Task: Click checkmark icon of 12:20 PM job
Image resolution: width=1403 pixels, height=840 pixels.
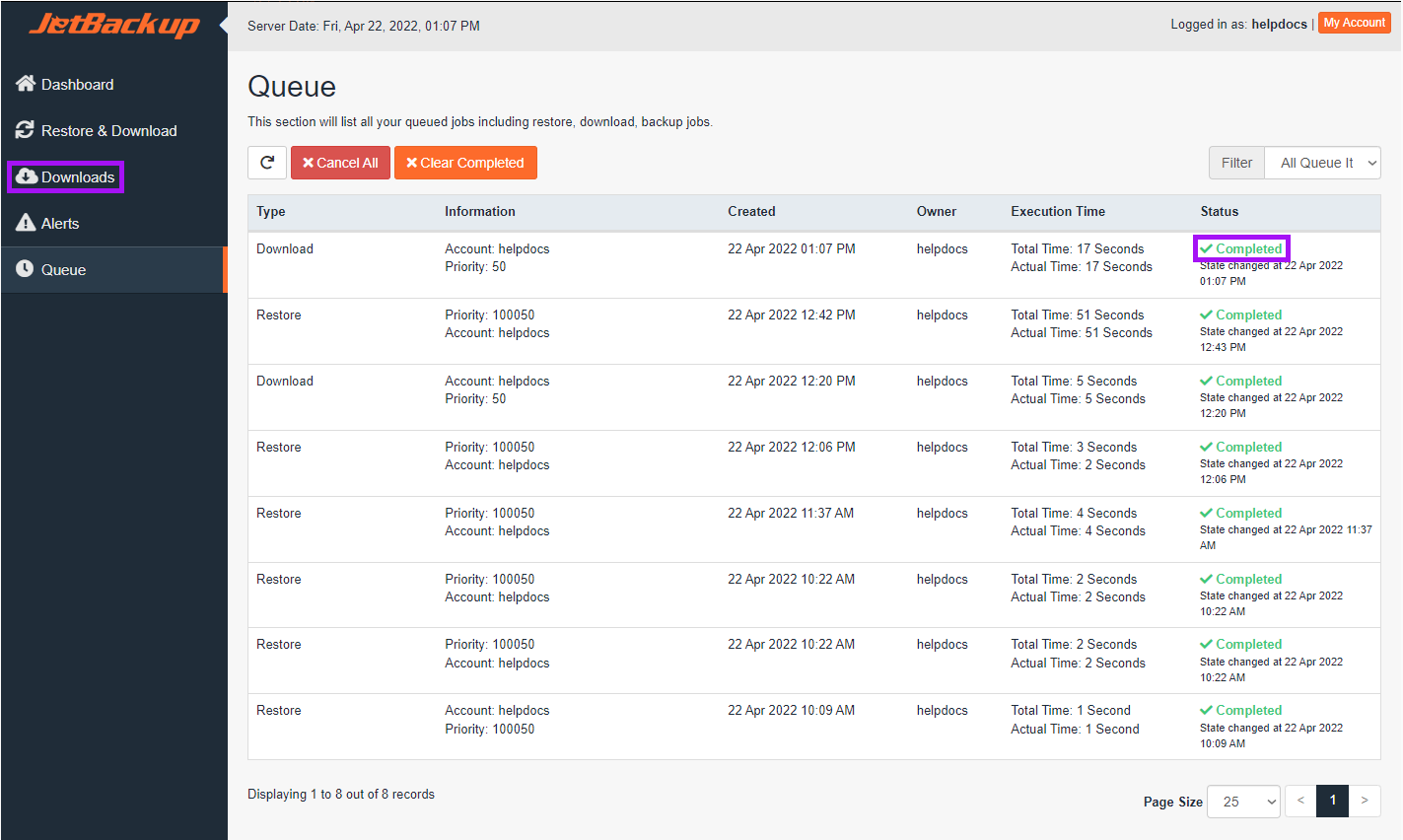Action: pyautogui.click(x=1206, y=381)
